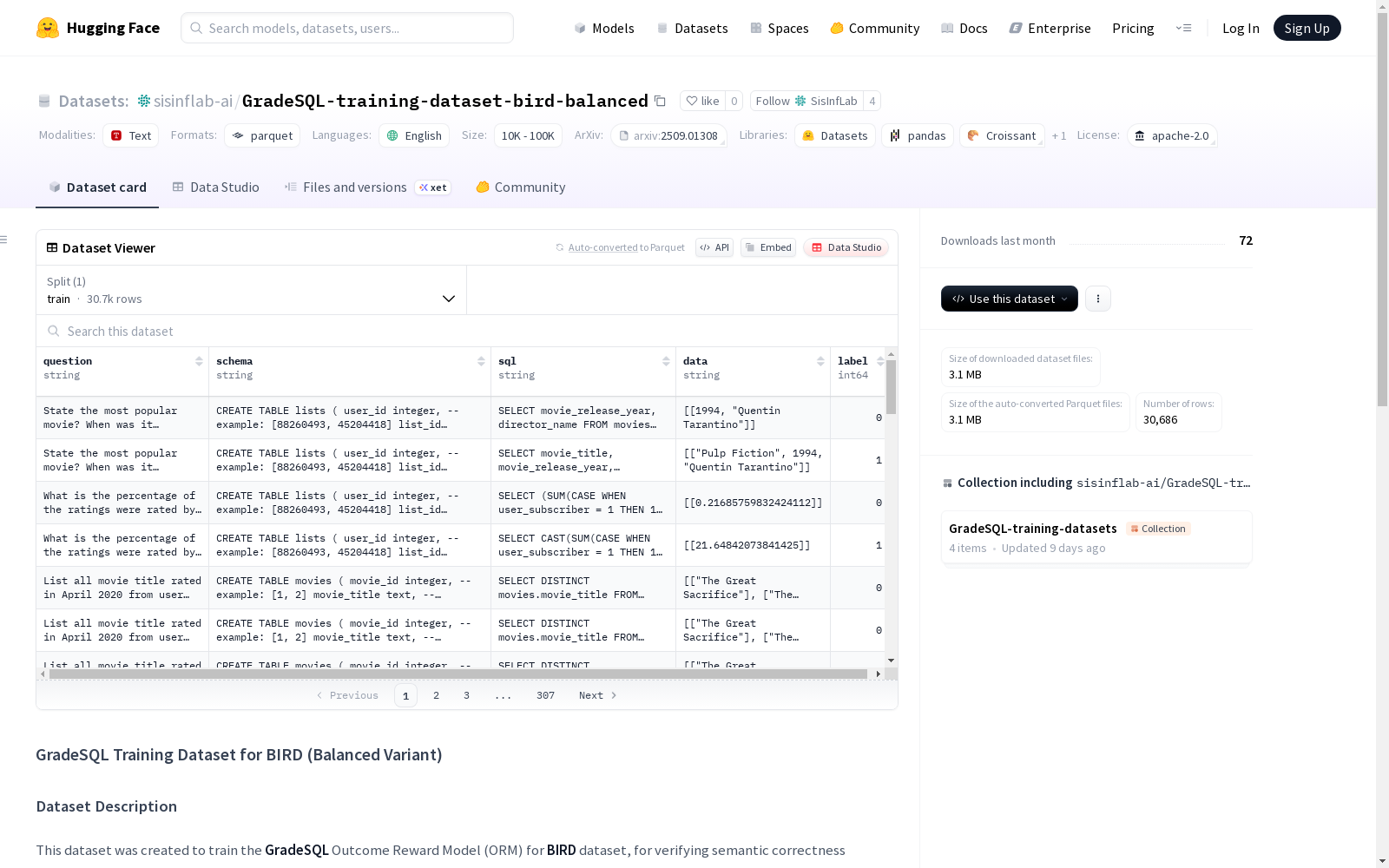Image resolution: width=1389 pixels, height=868 pixels.
Task: Open Files and versions tab
Action: coord(367,187)
